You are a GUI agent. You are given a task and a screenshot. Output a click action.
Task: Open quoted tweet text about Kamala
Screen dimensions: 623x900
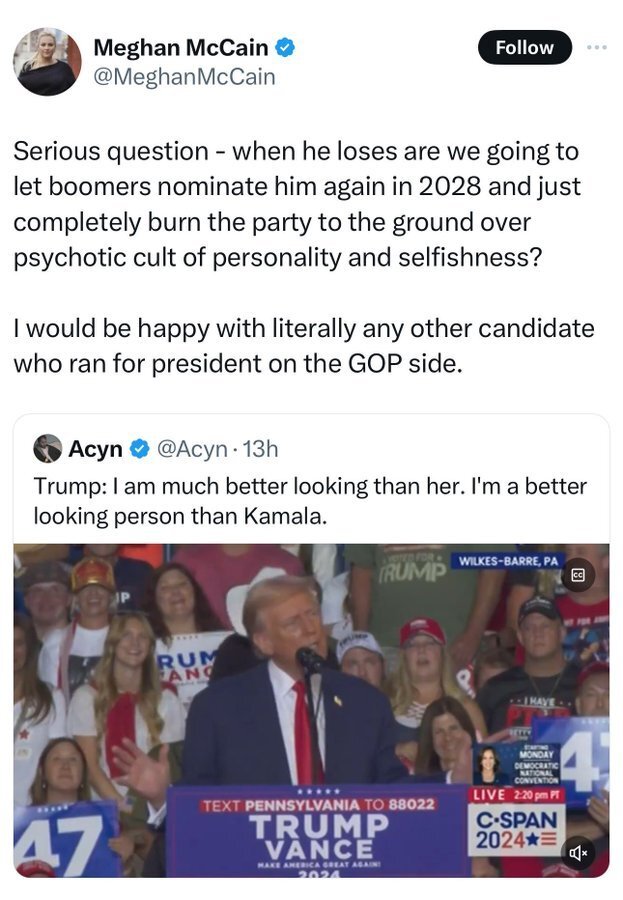(310, 500)
